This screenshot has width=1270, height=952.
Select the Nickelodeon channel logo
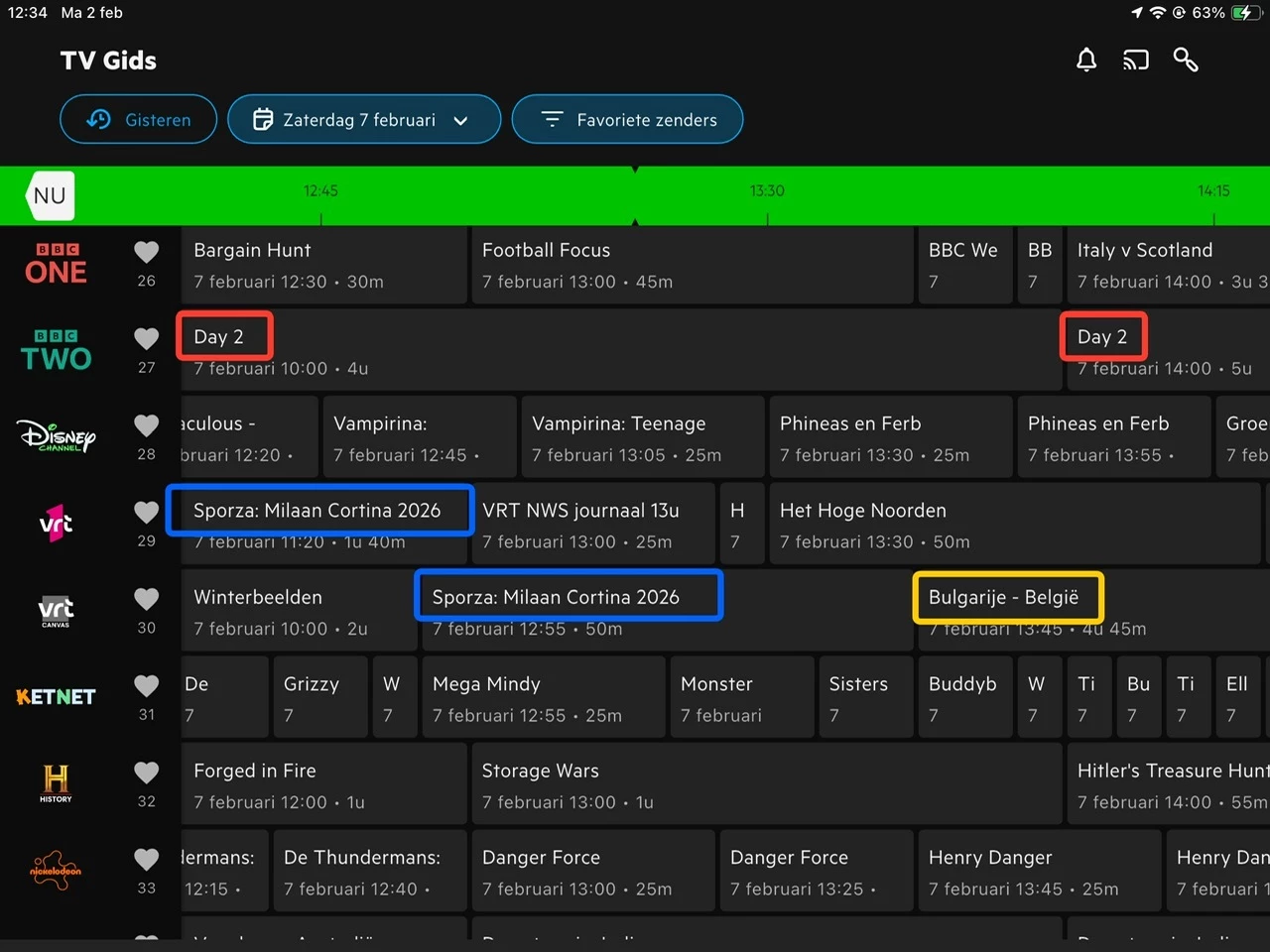(x=57, y=871)
